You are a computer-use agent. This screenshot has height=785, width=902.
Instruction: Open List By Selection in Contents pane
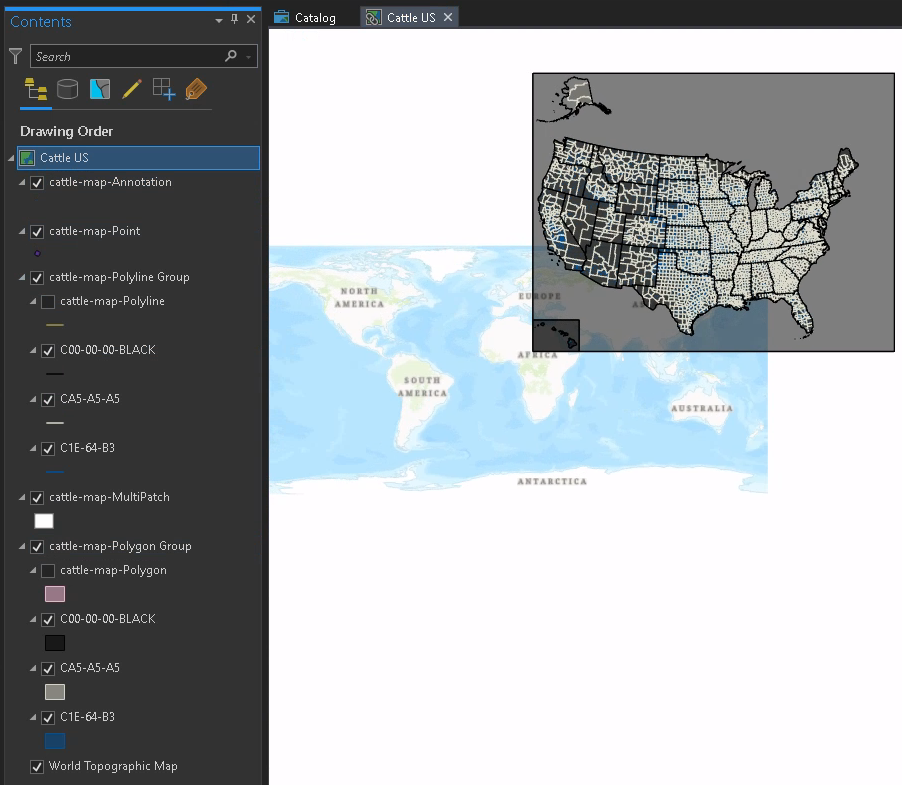tap(100, 89)
